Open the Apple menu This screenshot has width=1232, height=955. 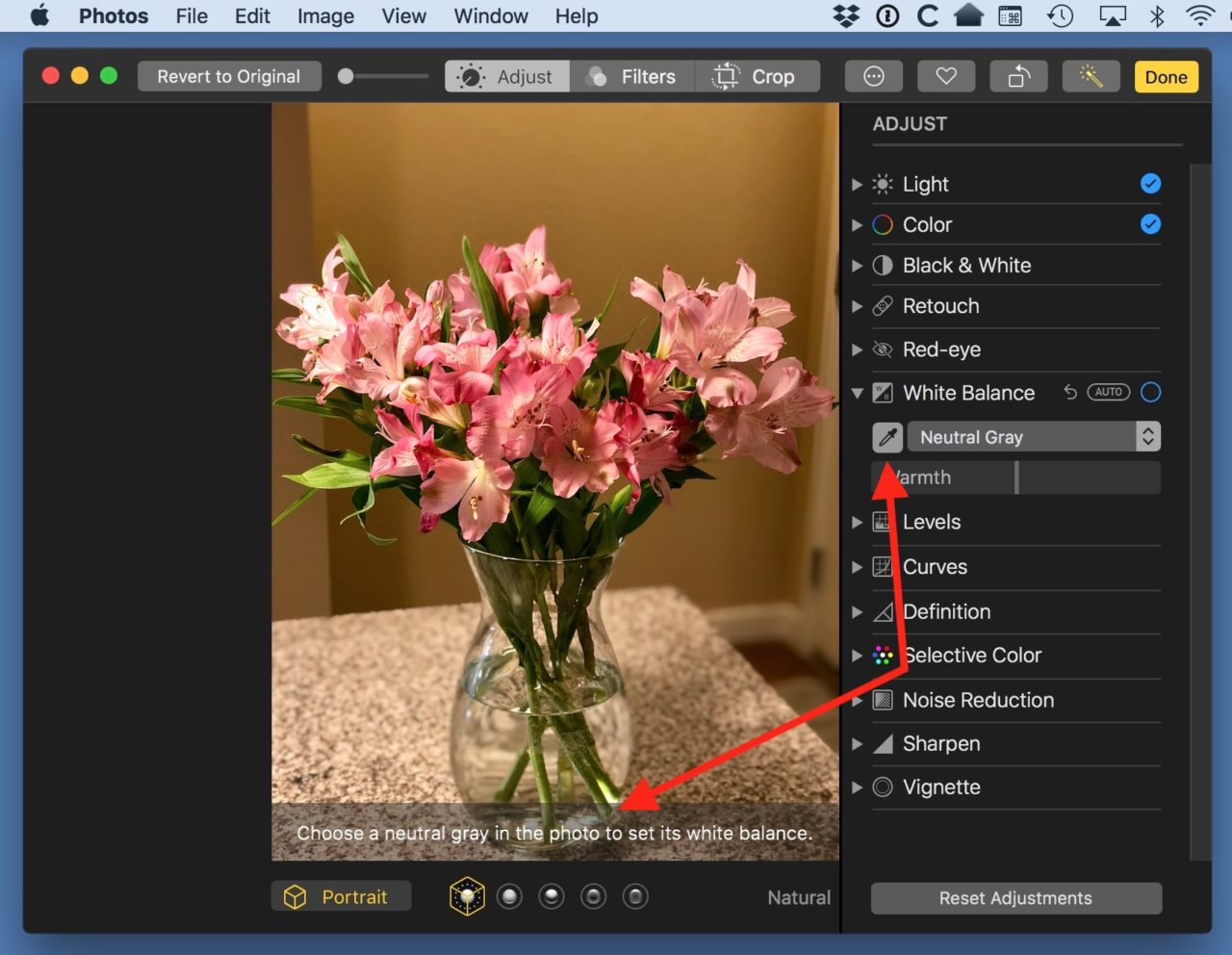pyautogui.click(x=39, y=15)
